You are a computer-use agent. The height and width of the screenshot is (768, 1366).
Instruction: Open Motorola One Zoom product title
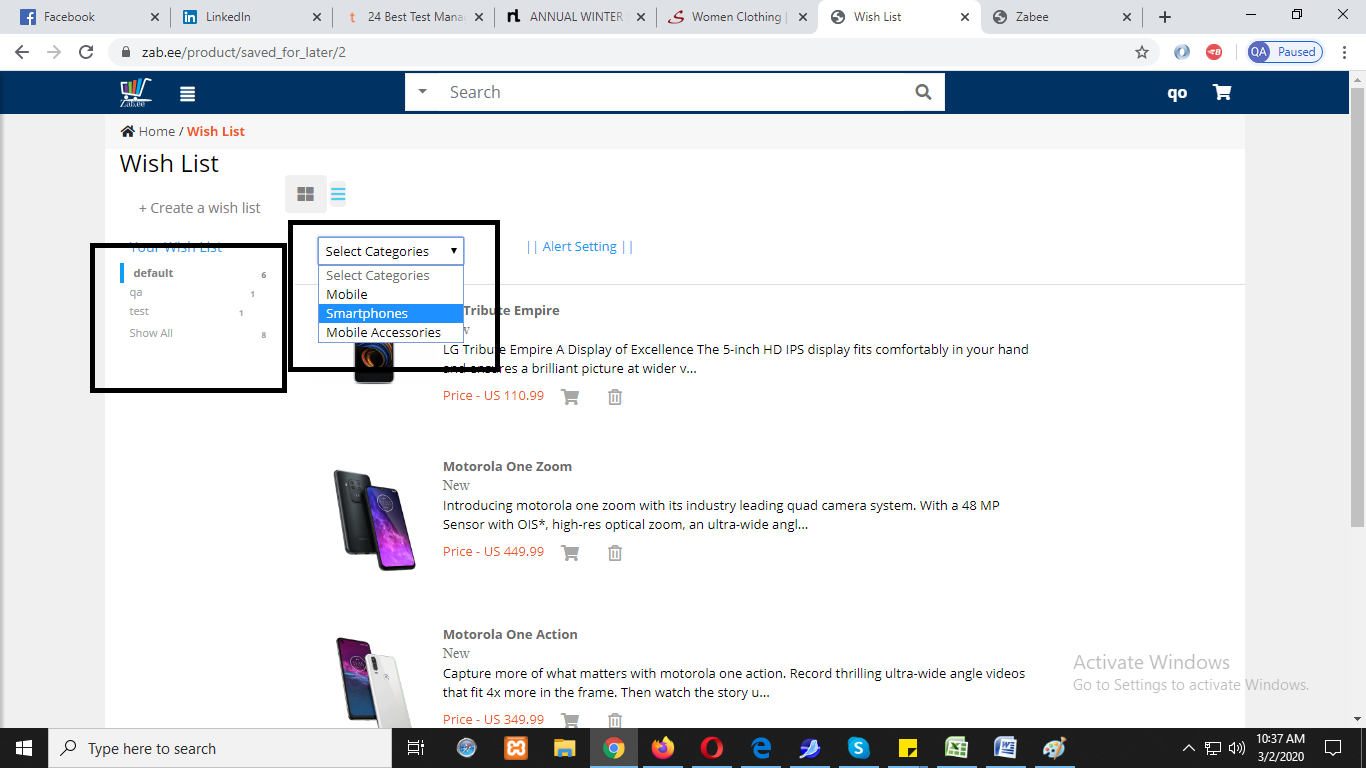(x=507, y=466)
